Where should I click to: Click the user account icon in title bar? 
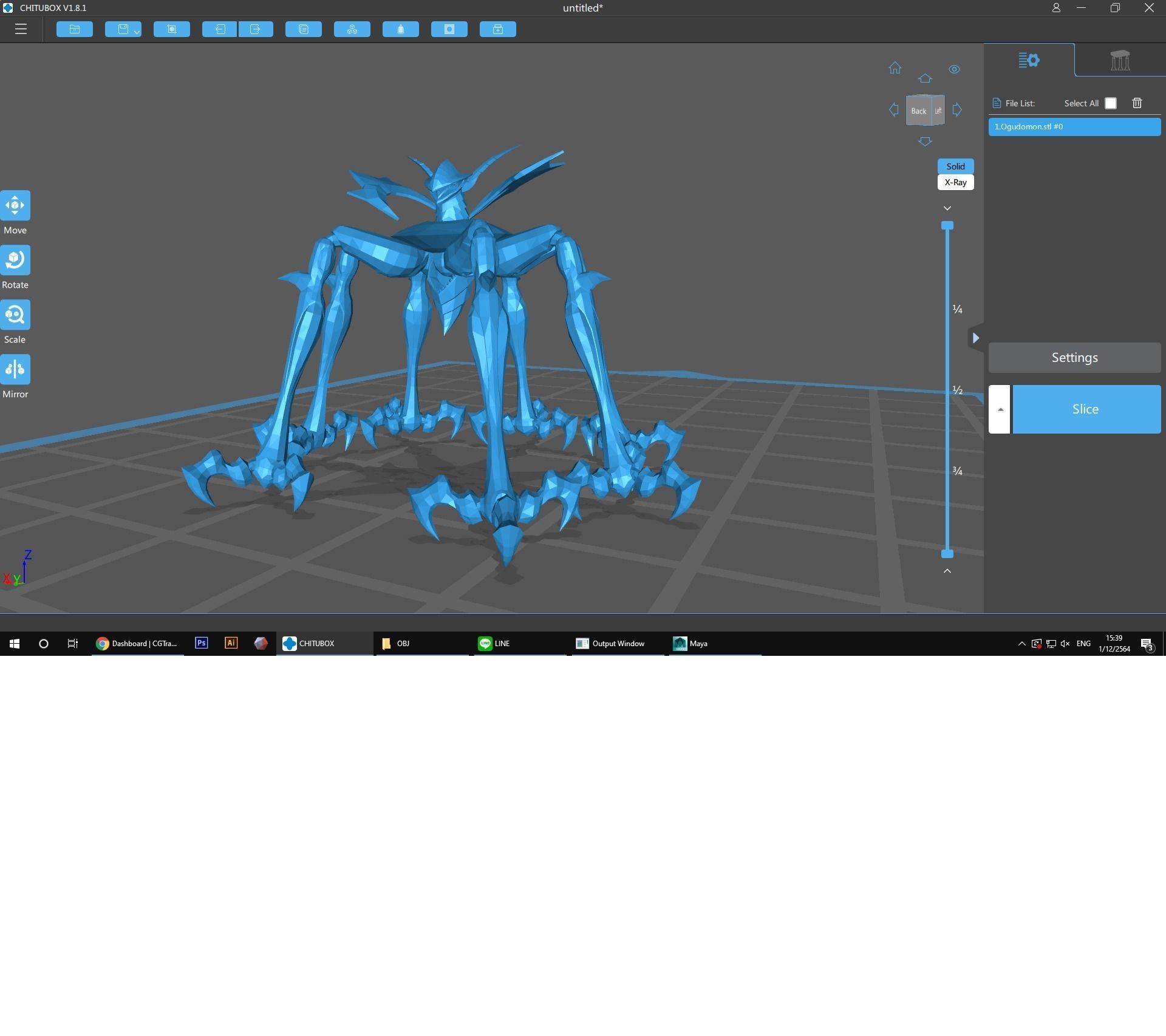click(x=1056, y=8)
